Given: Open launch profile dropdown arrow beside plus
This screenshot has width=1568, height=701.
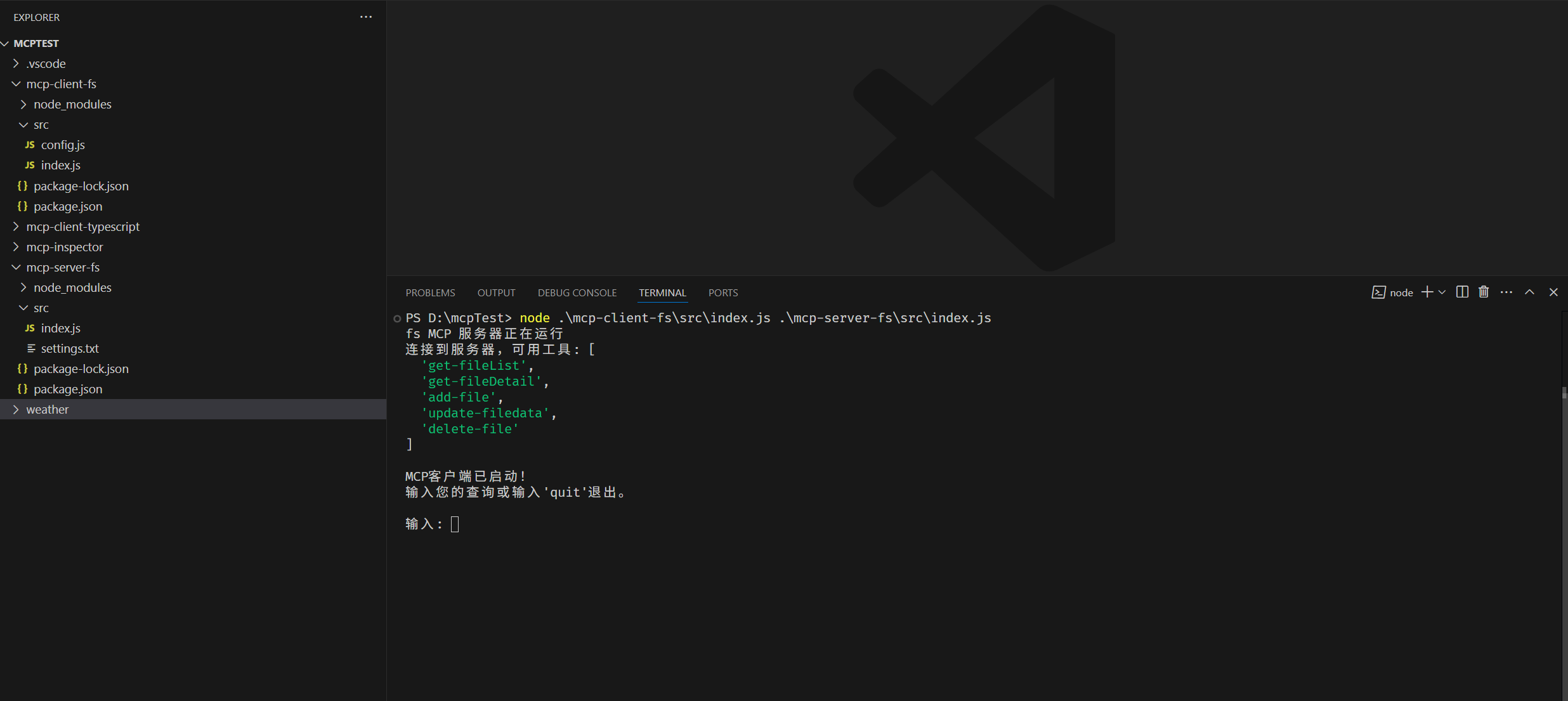Looking at the screenshot, I should coord(1442,292).
